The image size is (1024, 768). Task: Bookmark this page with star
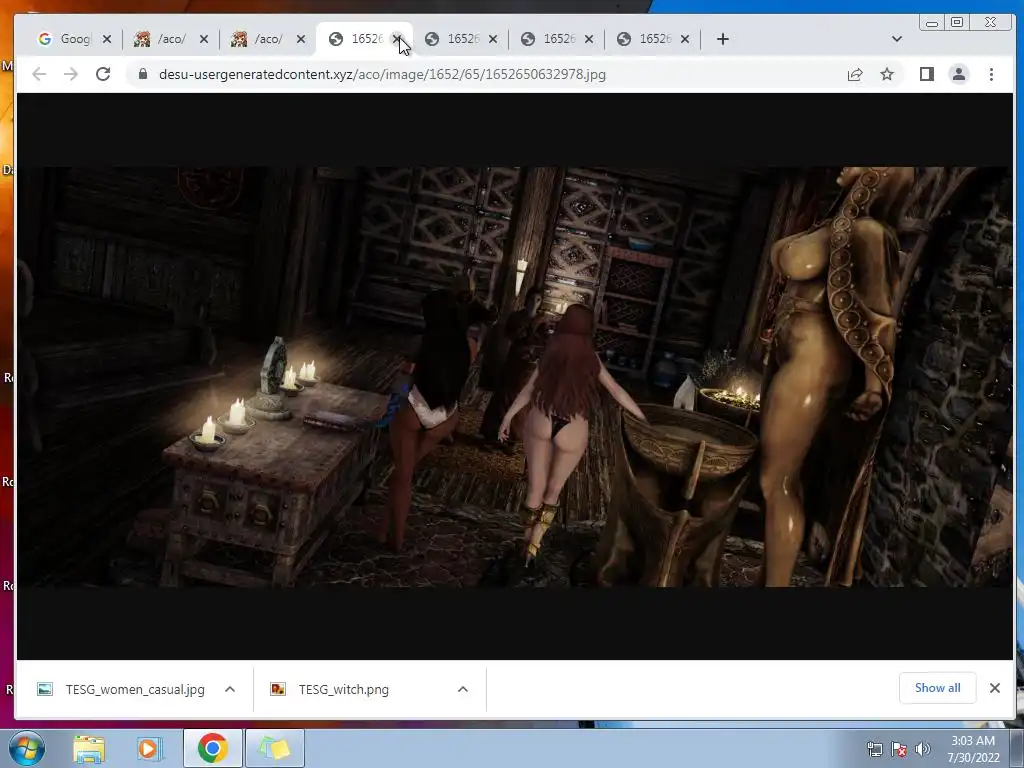pyautogui.click(x=887, y=74)
